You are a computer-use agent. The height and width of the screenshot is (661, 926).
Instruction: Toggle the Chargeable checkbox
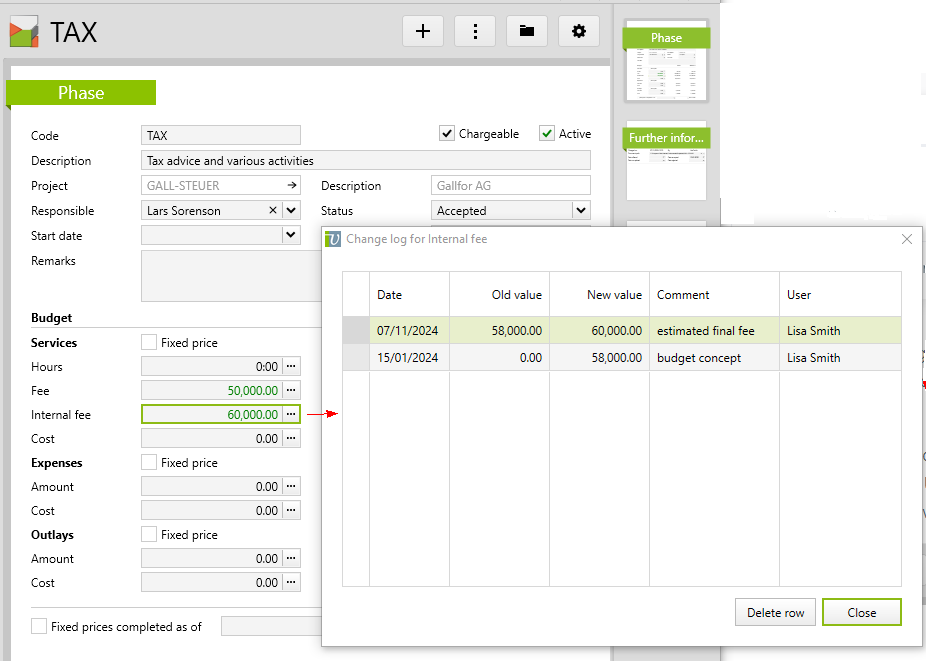447,134
